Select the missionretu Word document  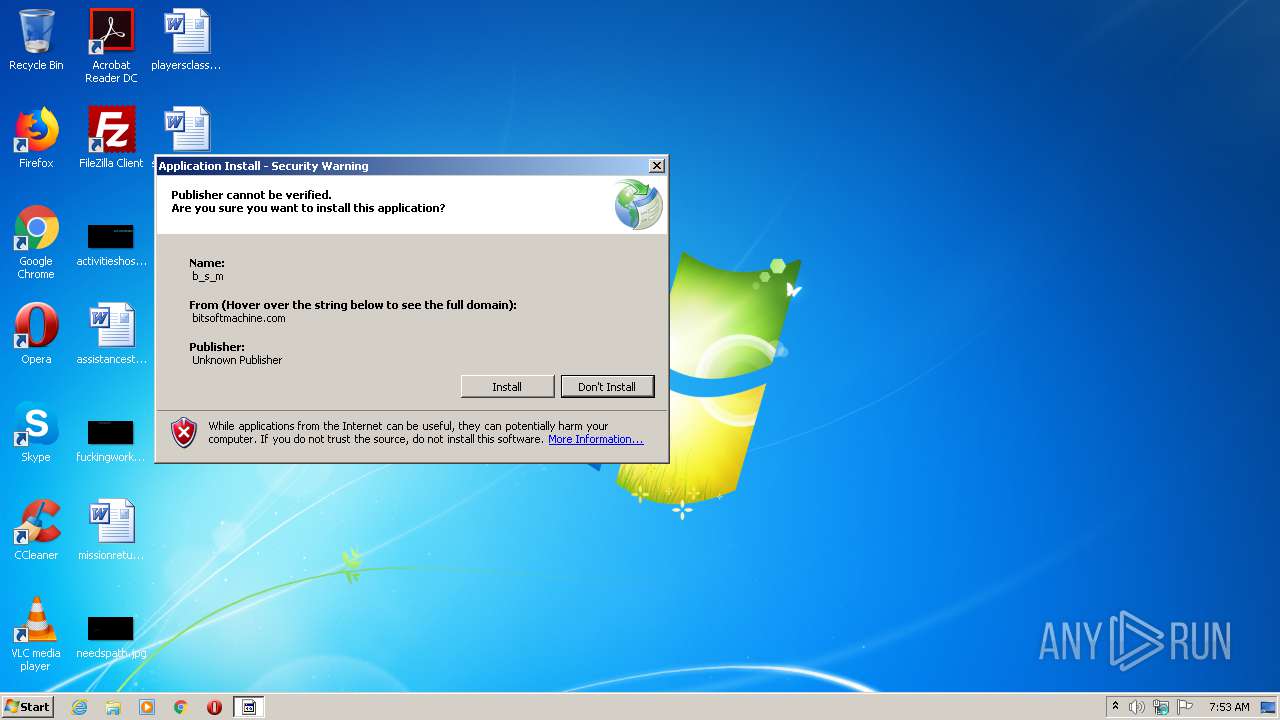pyautogui.click(x=111, y=530)
